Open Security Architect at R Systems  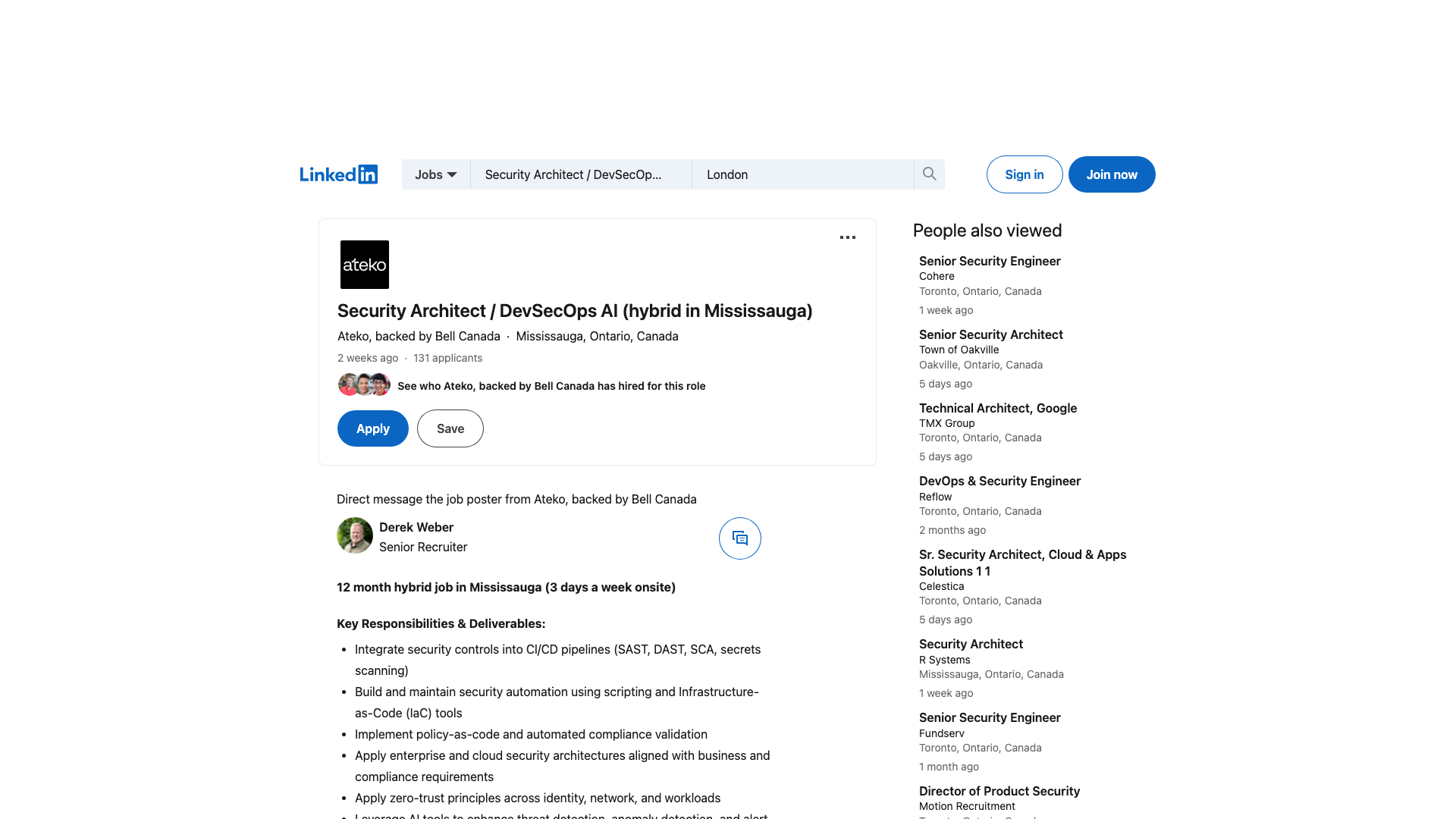coord(971,644)
